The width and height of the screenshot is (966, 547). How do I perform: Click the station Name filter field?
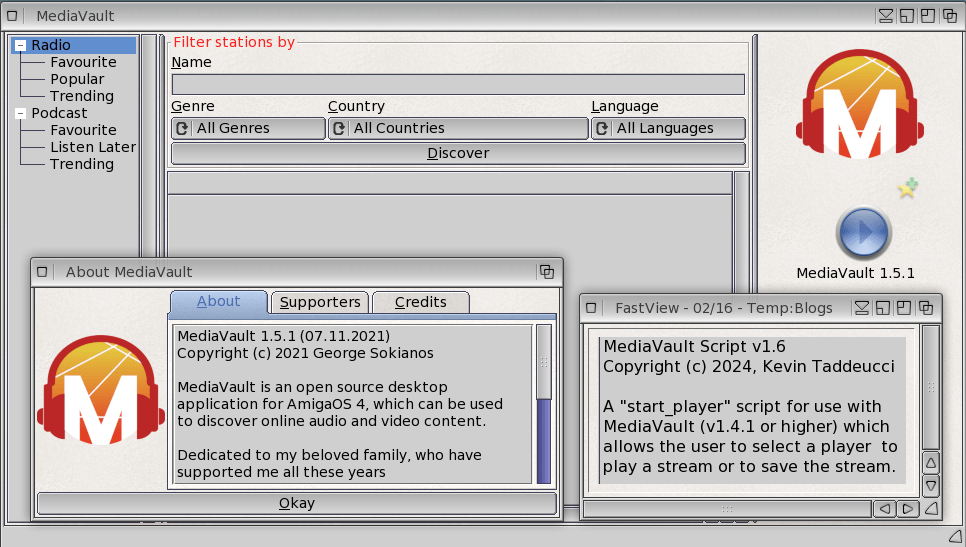pyautogui.click(x=458, y=84)
